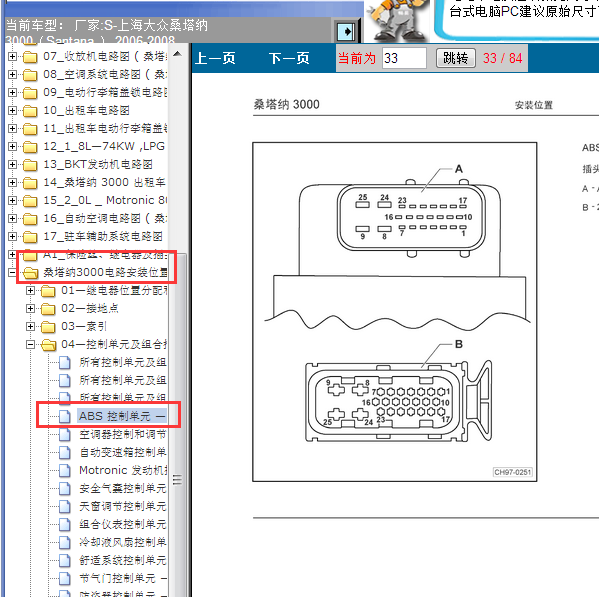Click the tree panel scrollbar grip handle

click(x=177, y=479)
